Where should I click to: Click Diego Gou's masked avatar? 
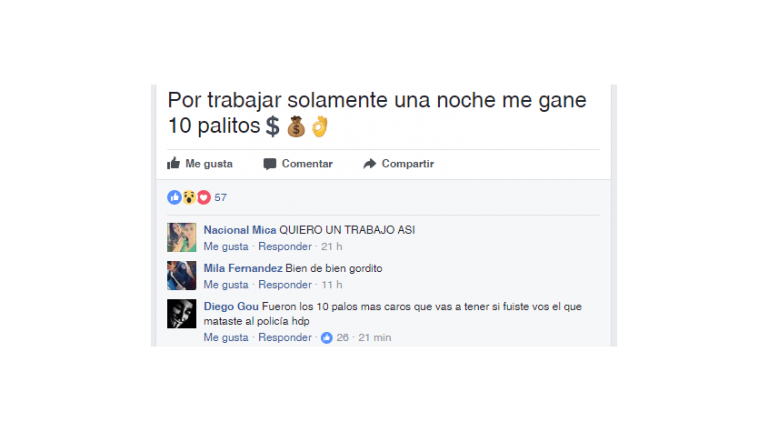click(x=182, y=313)
